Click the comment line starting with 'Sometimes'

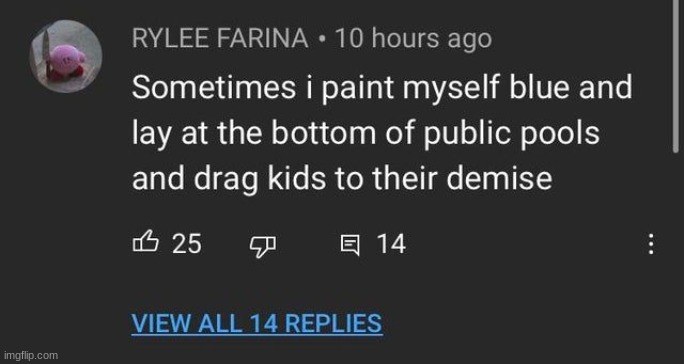[x=382, y=89]
